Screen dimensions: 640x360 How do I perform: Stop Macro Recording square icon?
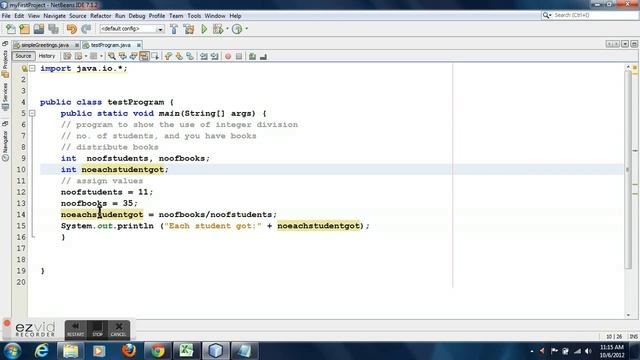click(x=239, y=56)
